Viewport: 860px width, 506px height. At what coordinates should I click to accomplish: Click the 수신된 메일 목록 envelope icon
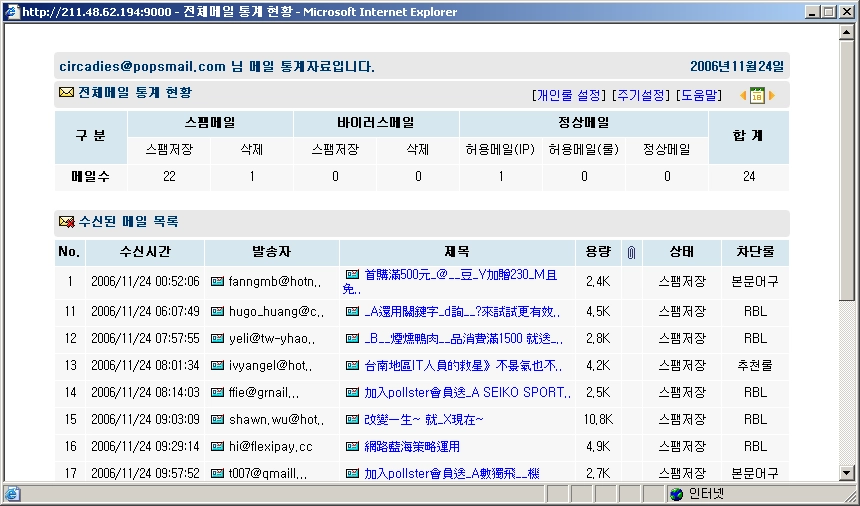[x=66, y=221]
